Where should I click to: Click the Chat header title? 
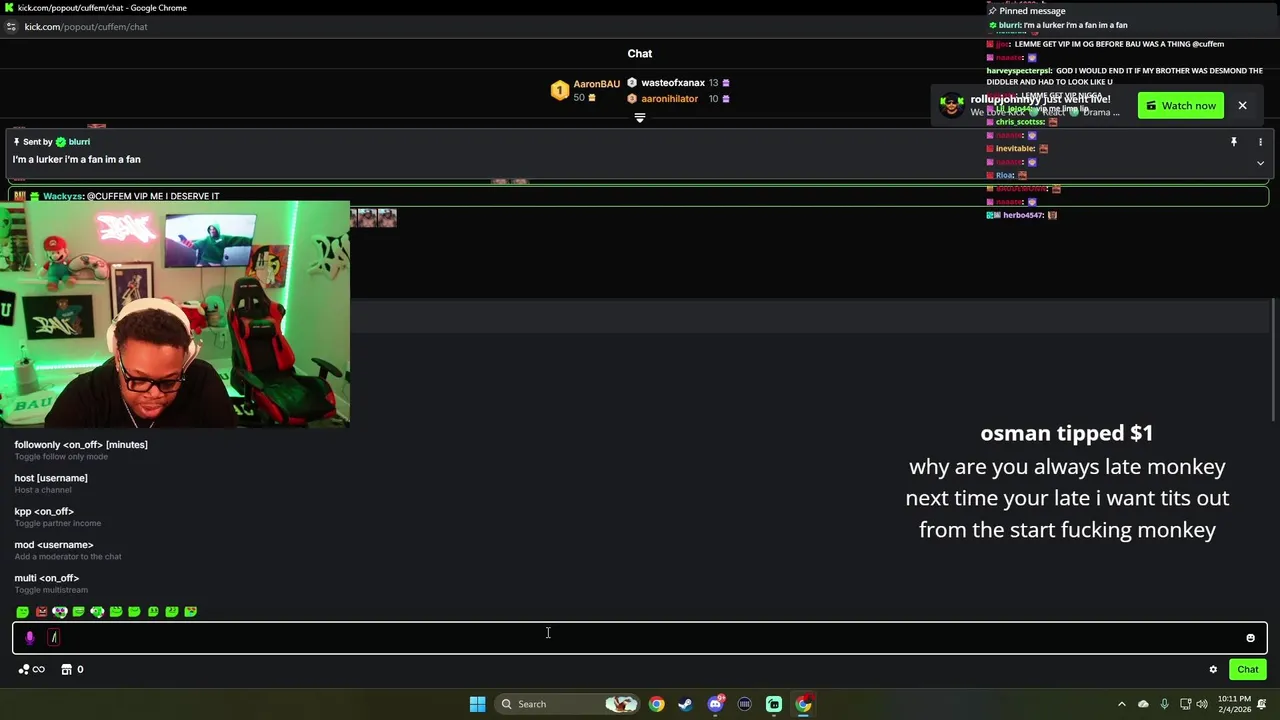640,54
